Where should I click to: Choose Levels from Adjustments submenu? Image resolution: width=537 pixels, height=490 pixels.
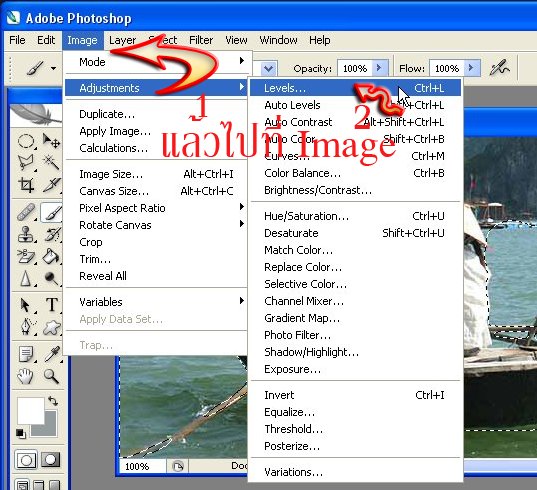[355, 88]
